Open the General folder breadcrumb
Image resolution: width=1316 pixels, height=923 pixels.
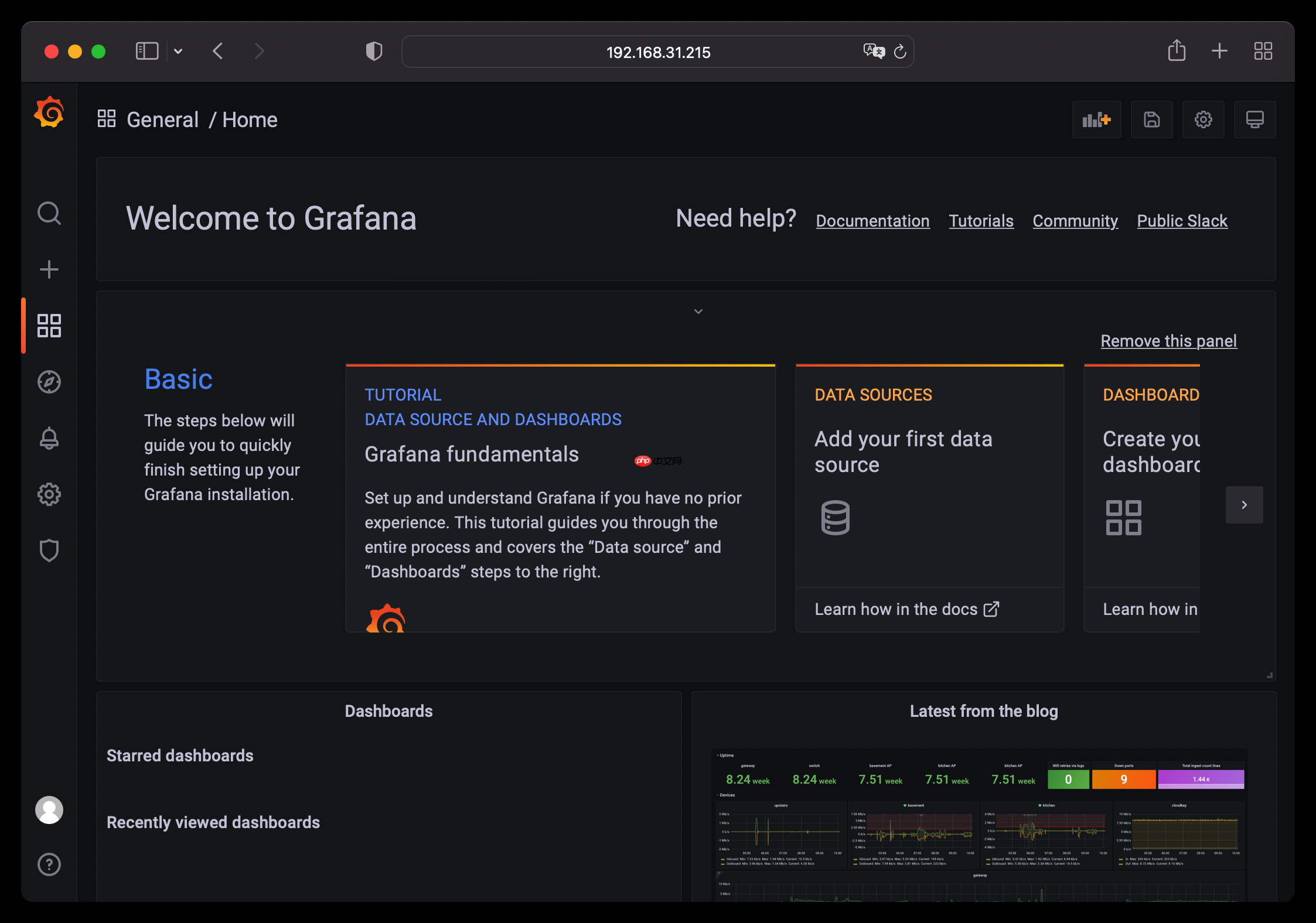[x=162, y=119]
